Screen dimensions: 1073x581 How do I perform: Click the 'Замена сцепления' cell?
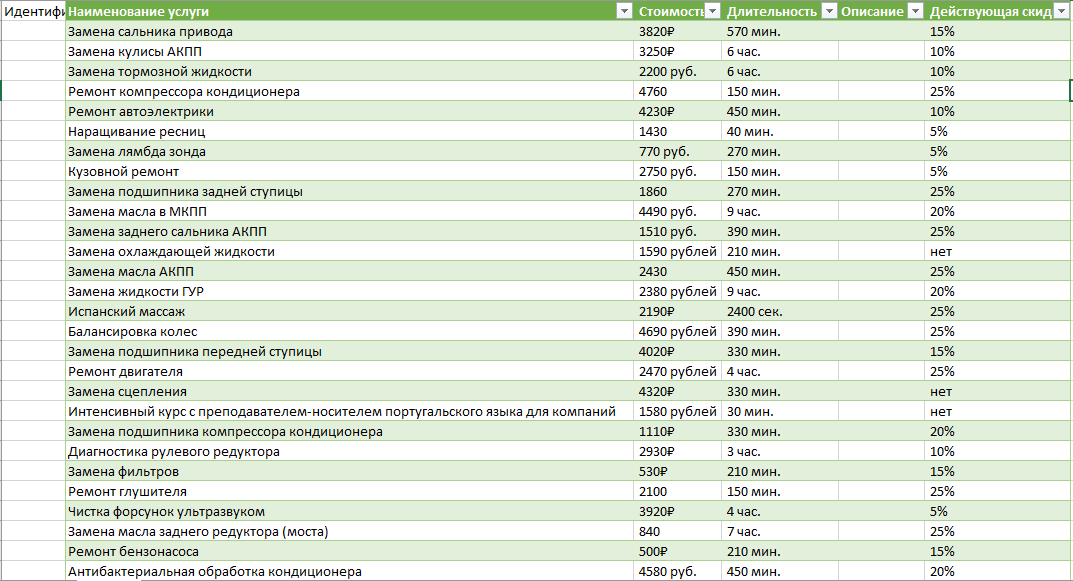(x=350, y=391)
